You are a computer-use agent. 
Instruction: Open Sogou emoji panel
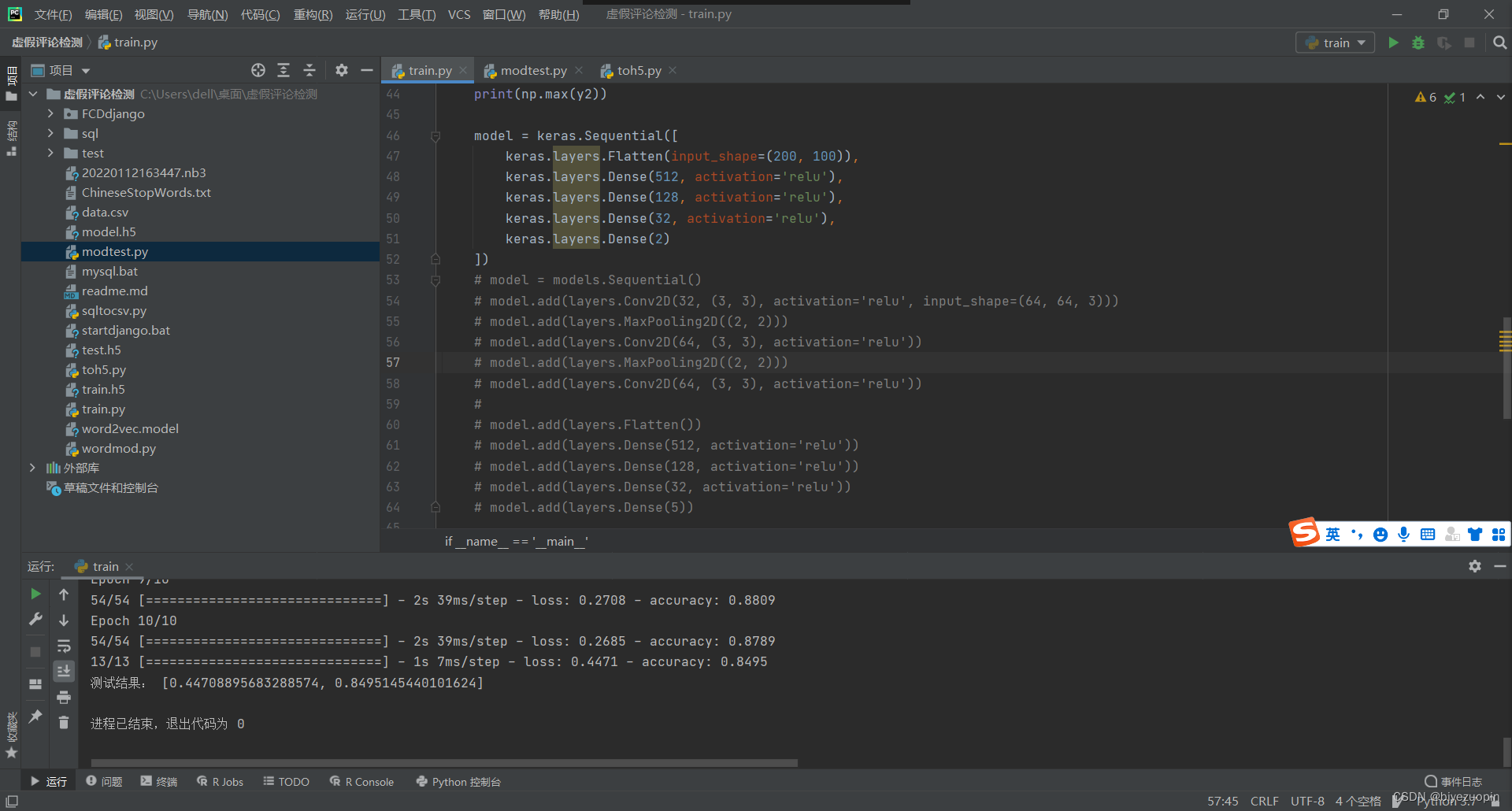(x=1380, y=535)
